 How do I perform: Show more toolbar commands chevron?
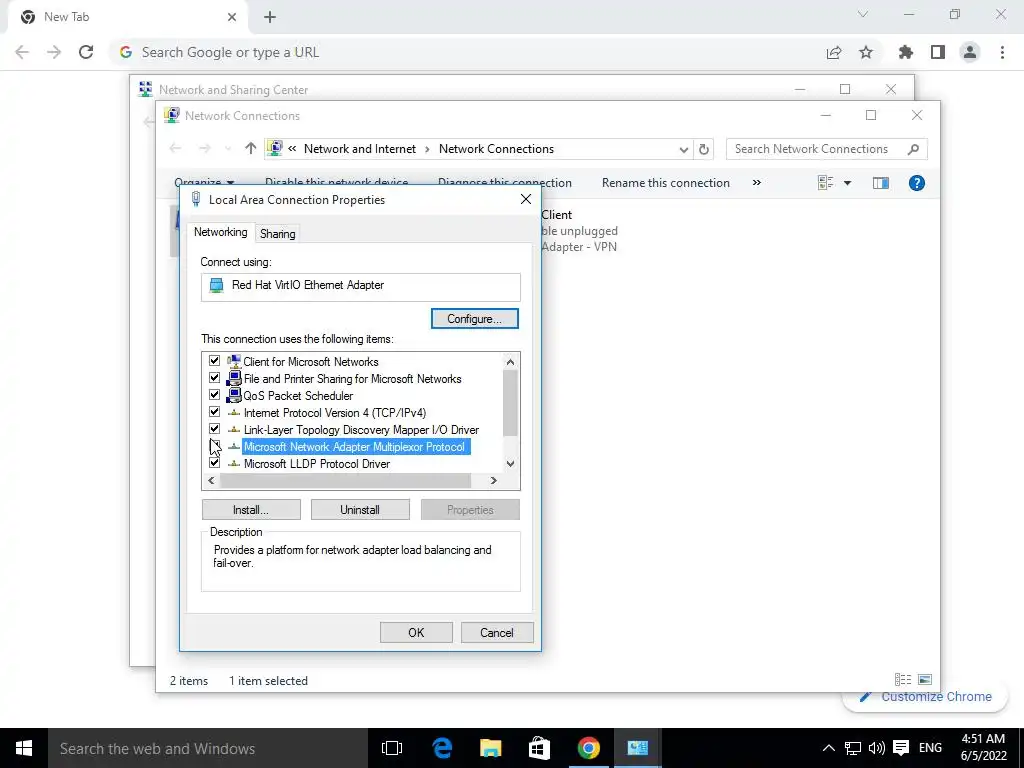[756, 183]
